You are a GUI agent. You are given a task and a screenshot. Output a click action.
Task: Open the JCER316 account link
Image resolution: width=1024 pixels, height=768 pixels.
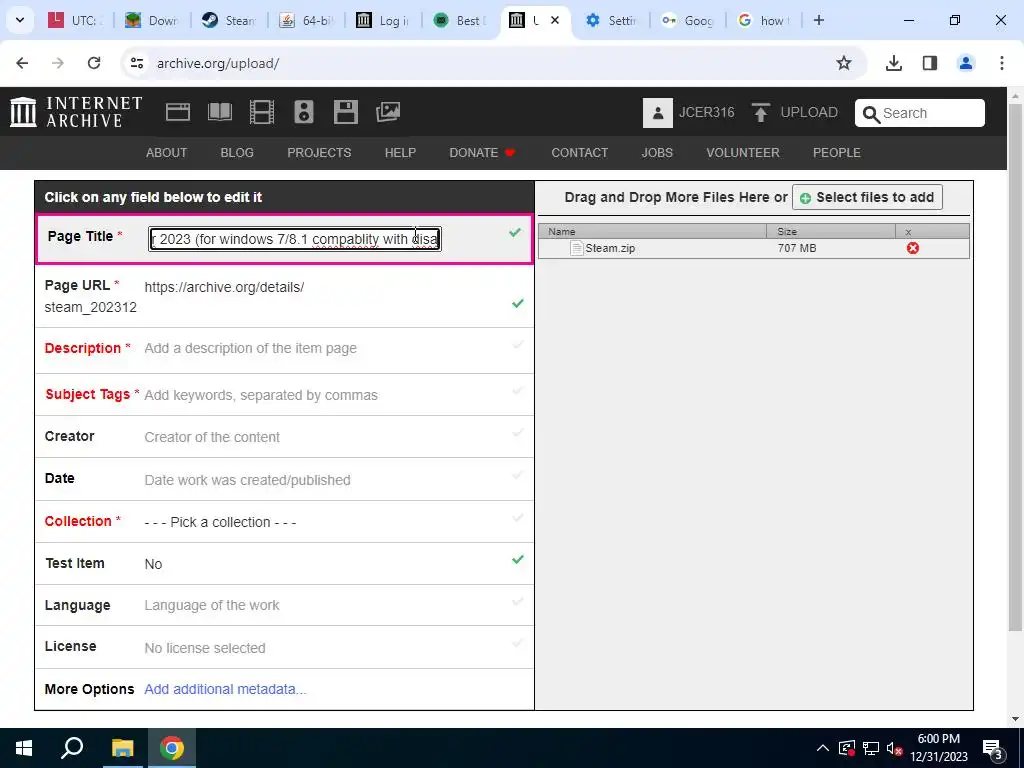[707, 112]
